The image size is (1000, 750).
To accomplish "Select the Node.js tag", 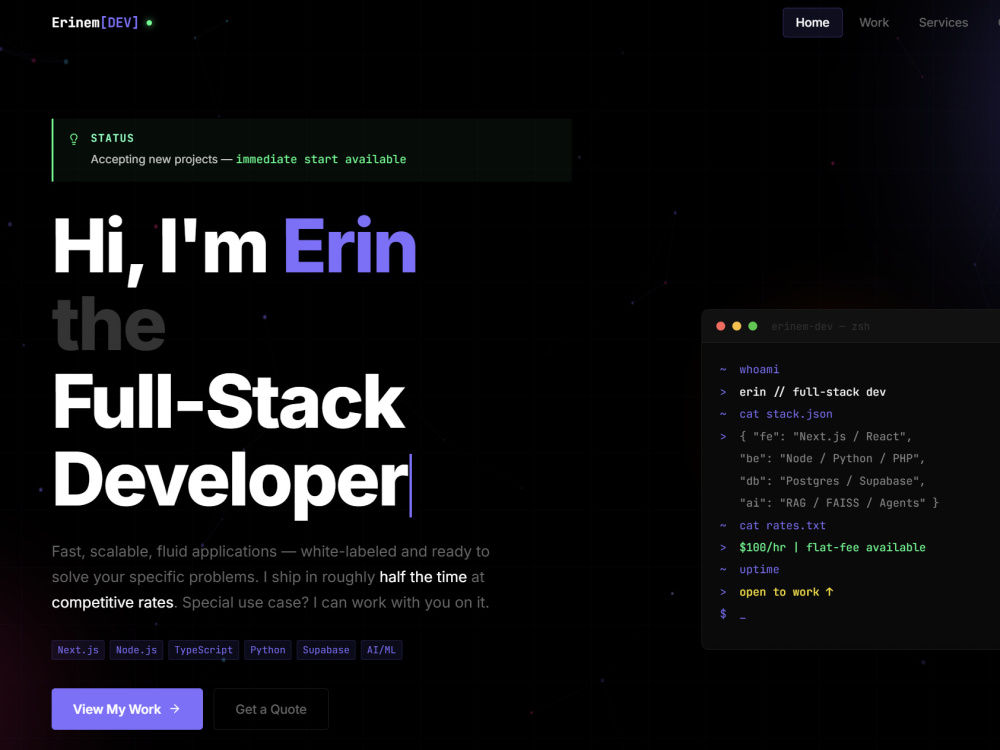I will pos(136,650).
